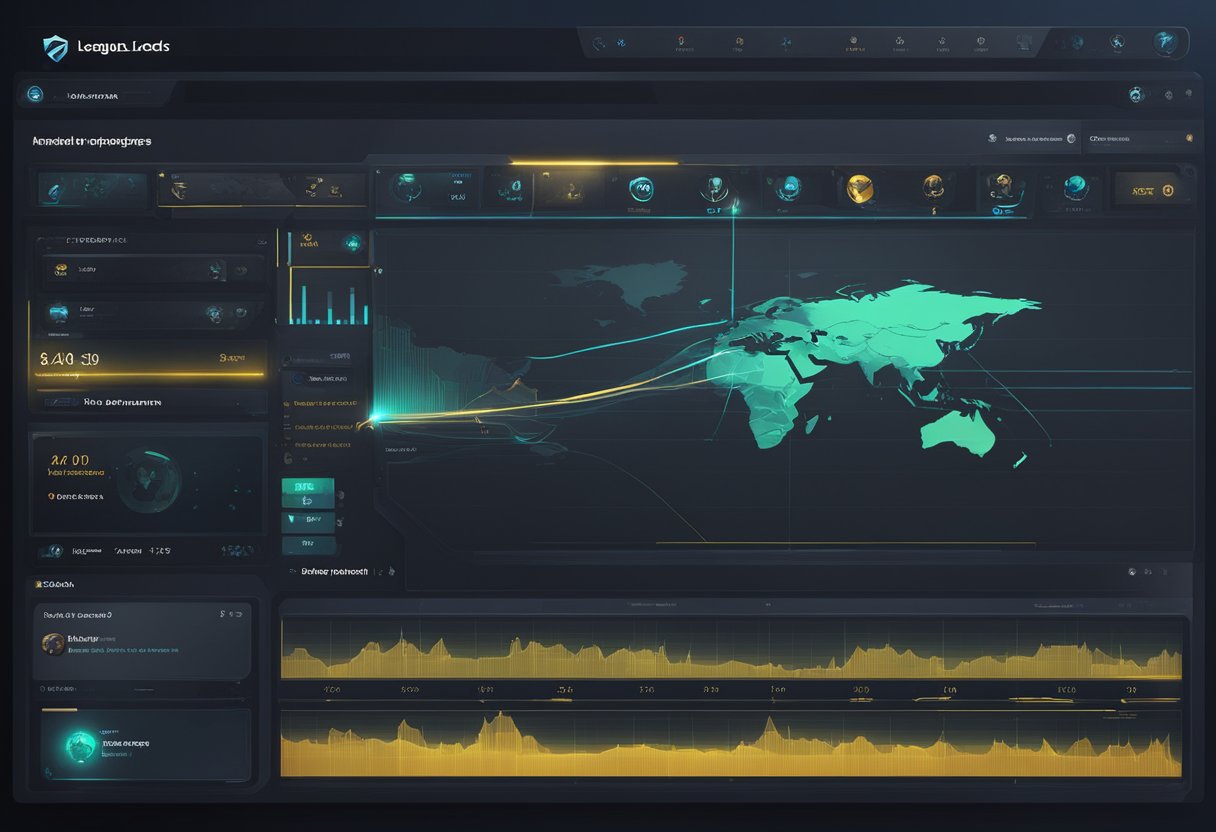This screenshot has width=1216, height=832.
Task: Toggle the round switch on first left list row
Action: pos(215,270)
